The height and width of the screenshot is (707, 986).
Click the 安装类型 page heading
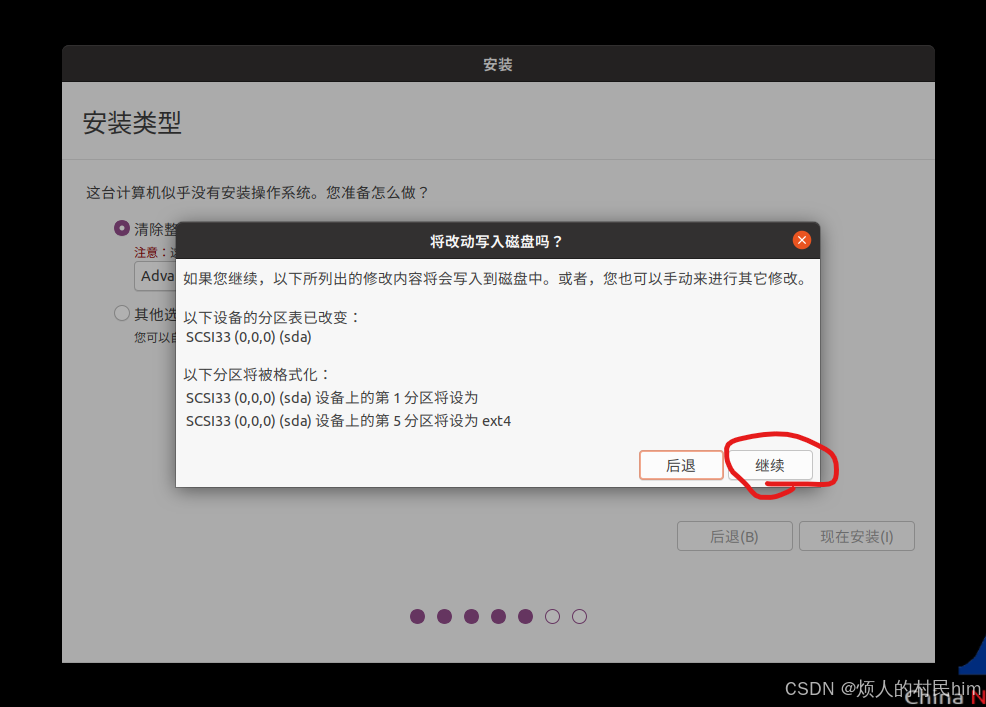(132, 123)
